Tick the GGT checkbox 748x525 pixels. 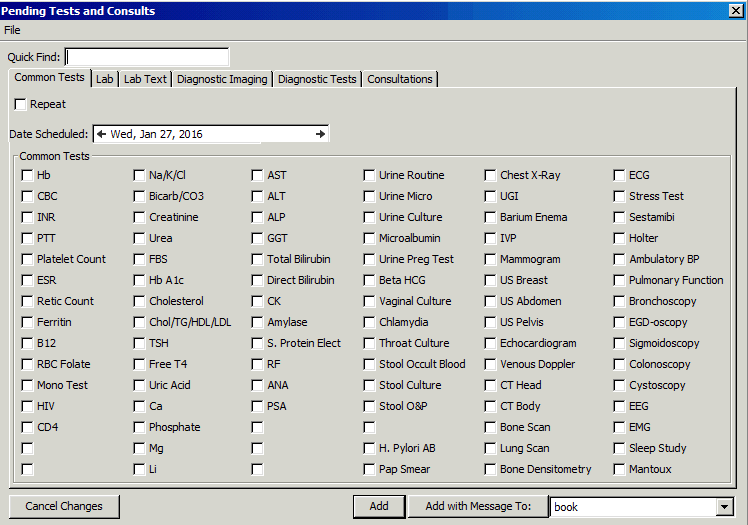coord(257,238)
